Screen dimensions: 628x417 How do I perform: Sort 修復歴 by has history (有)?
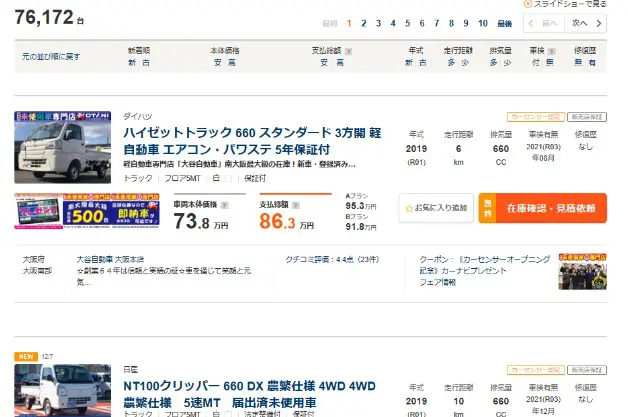point(592,63)
